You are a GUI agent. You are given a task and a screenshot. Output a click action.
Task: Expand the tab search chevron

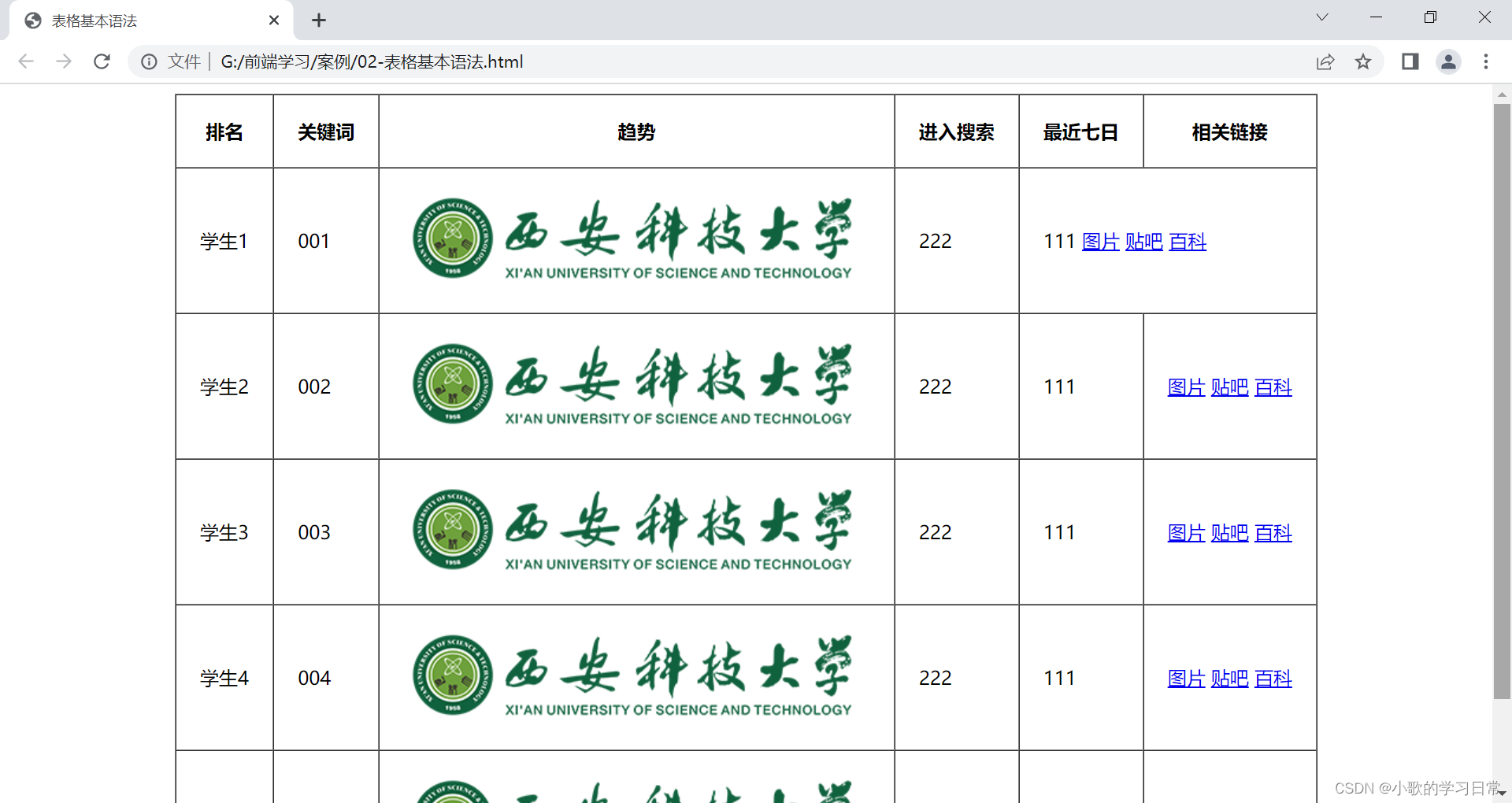[x=1322, y=17]
